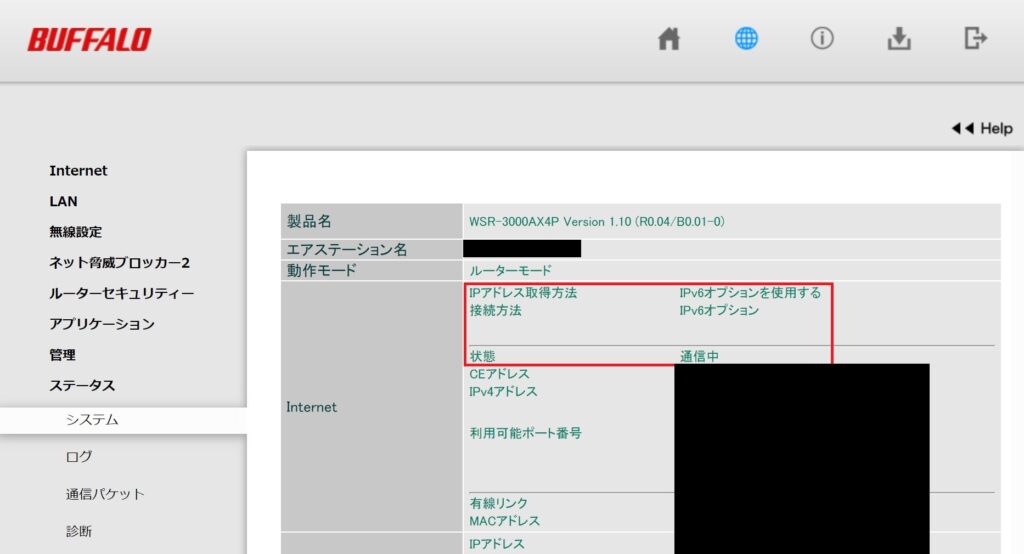Open the globe Internet settings icon
Image resolution: width=1024 pixels, height=554 pixels.
coord(746,39)
